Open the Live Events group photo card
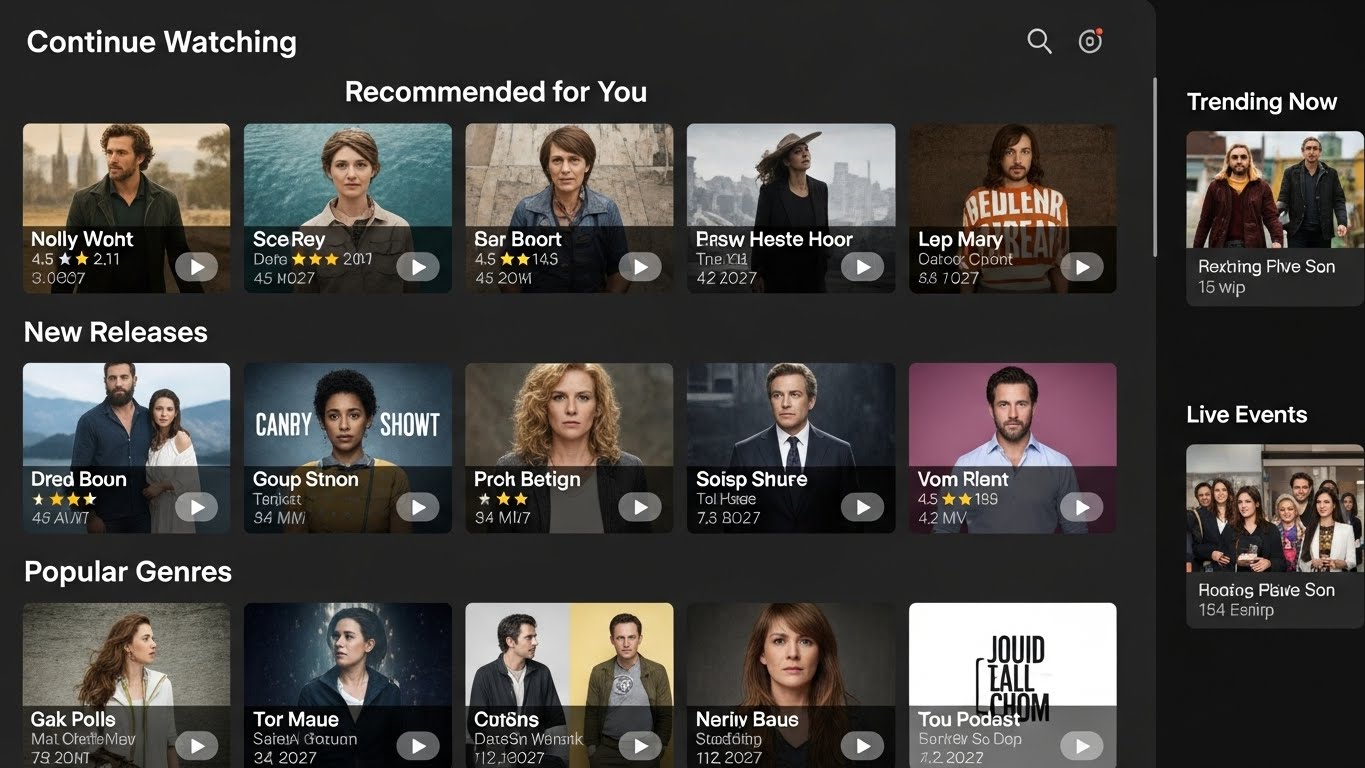The image size is (1365, 768). (x=1275, y=536)
